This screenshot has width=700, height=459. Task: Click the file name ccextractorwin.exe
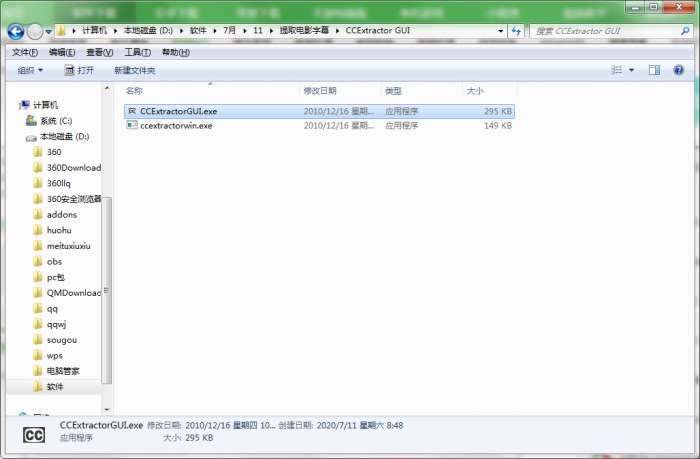pos(176,126)
